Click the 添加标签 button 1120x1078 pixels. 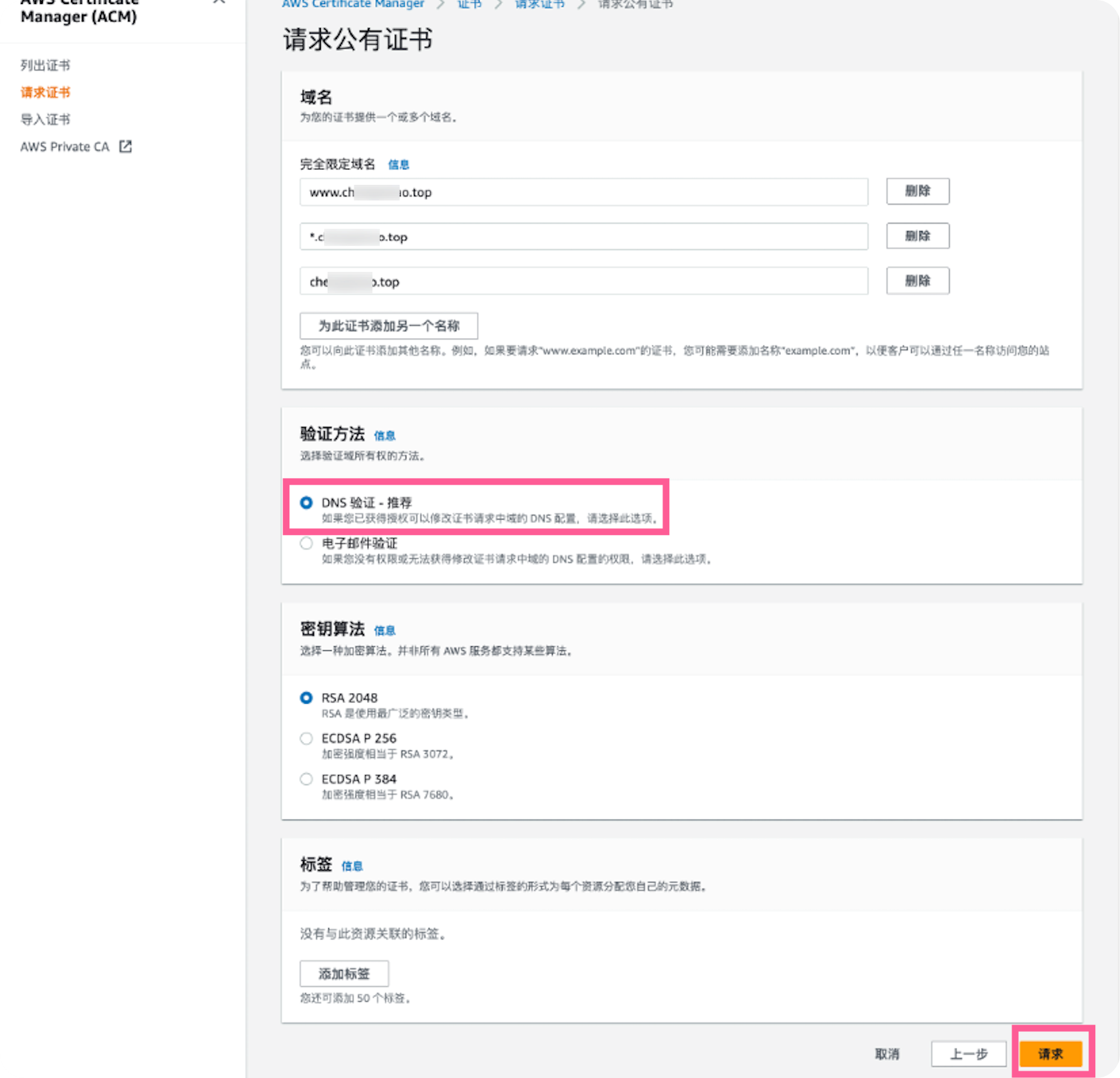pos(344,974)
